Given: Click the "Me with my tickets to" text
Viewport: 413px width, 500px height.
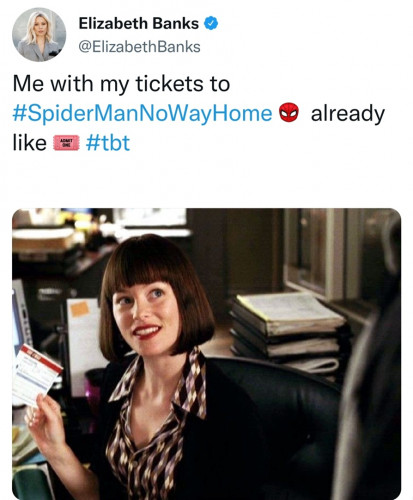Looking at the screenshot, I should tap(121, 84).
